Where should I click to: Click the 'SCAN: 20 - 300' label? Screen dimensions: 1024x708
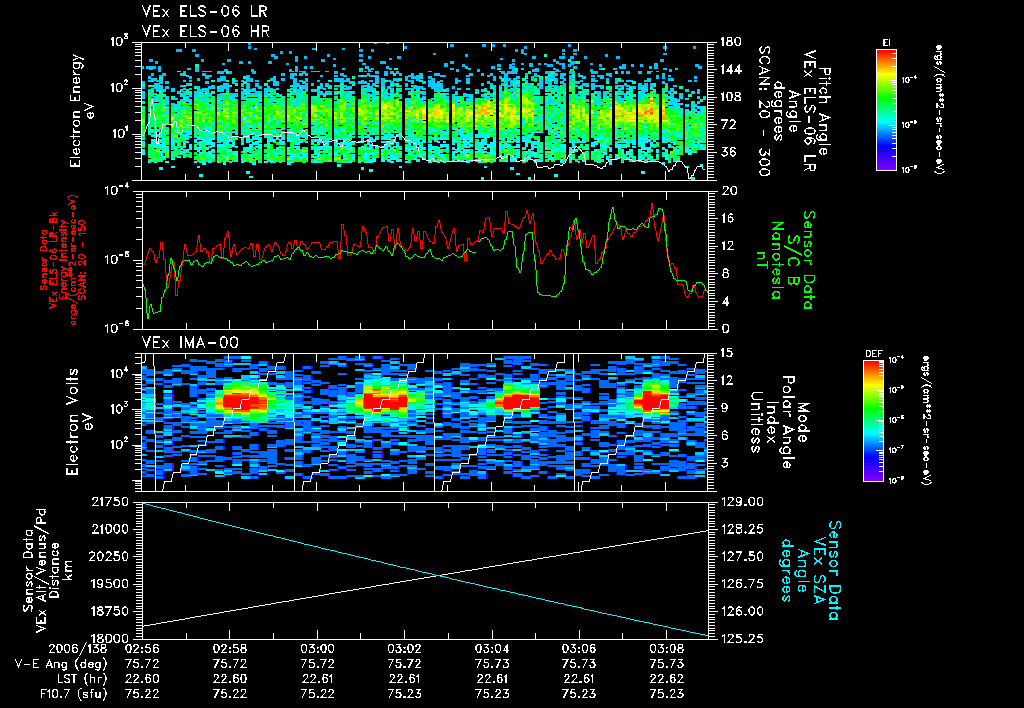point(764,110)
